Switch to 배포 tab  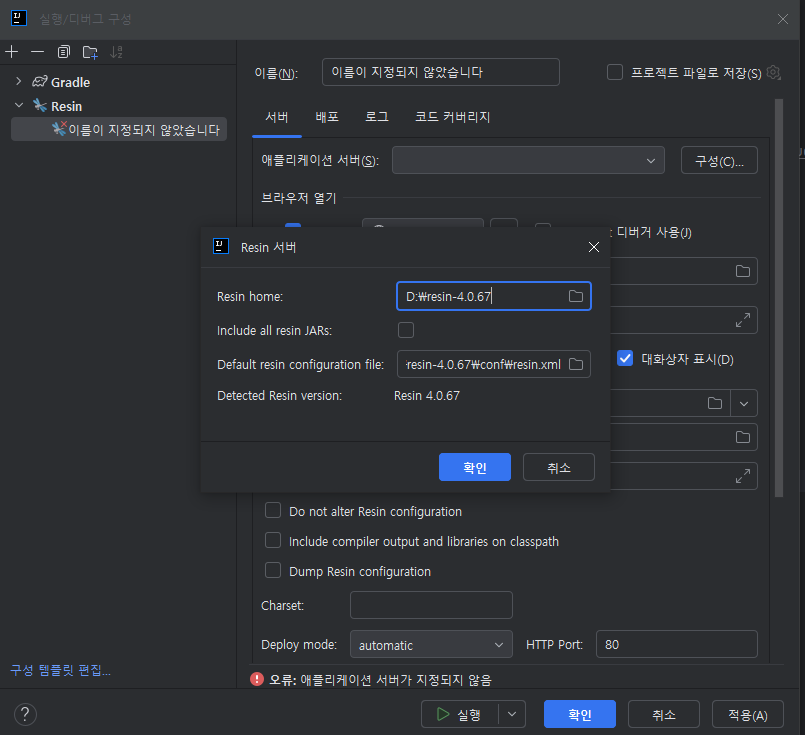click(x=327, y=117)
